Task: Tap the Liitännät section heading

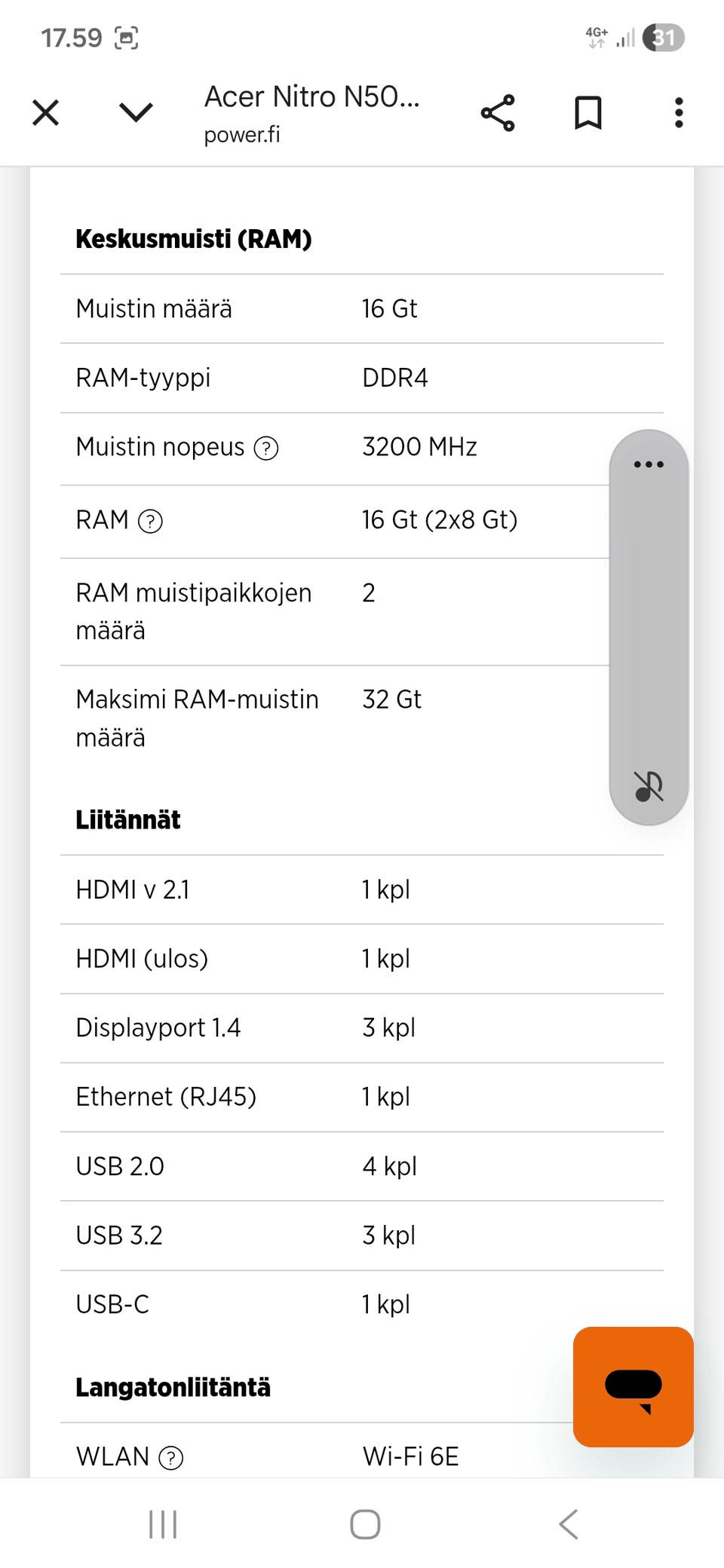Action: [128, 819]
